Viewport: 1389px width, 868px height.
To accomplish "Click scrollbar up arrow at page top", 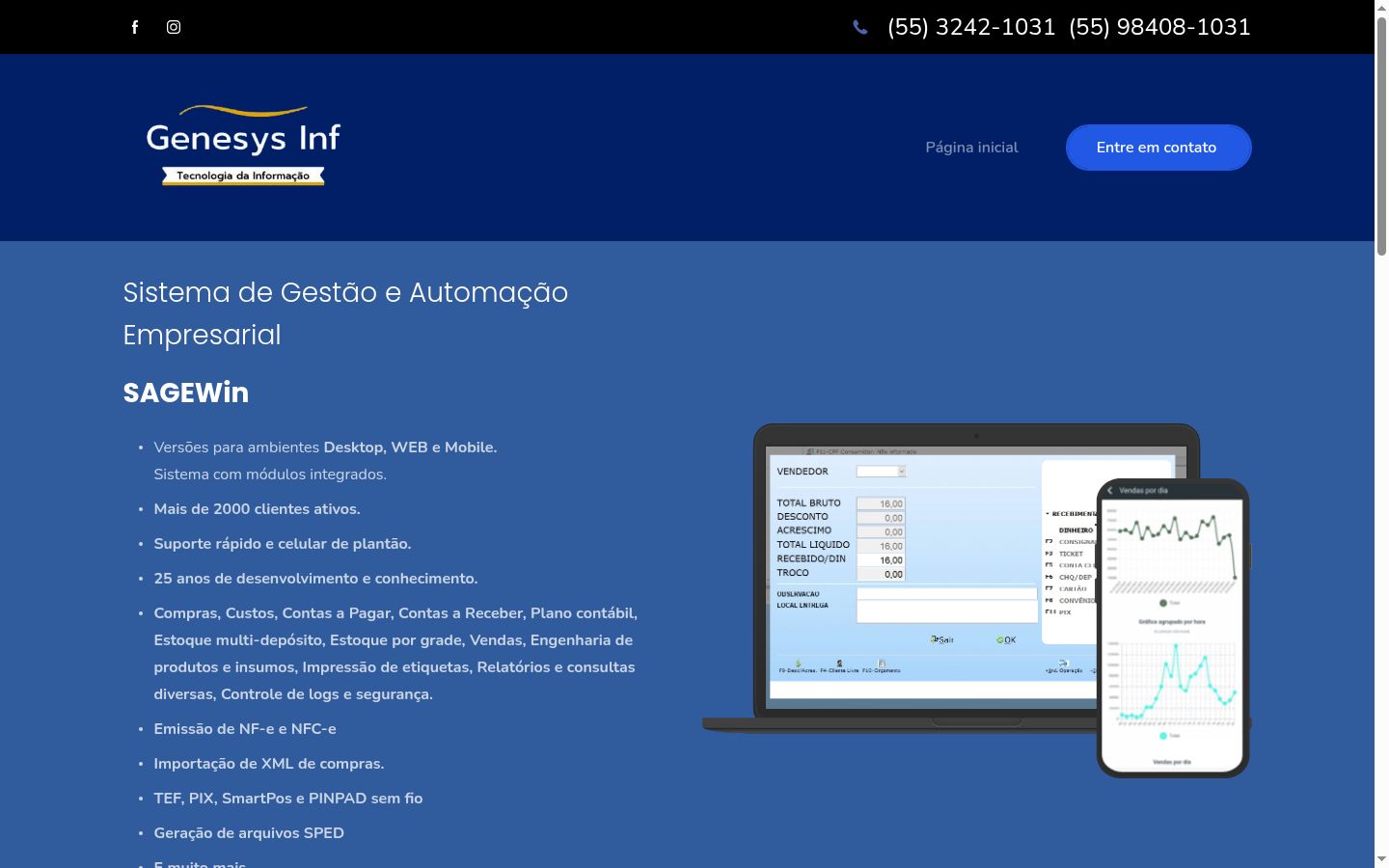I will pyautogui.click(x=1381, y=8).
